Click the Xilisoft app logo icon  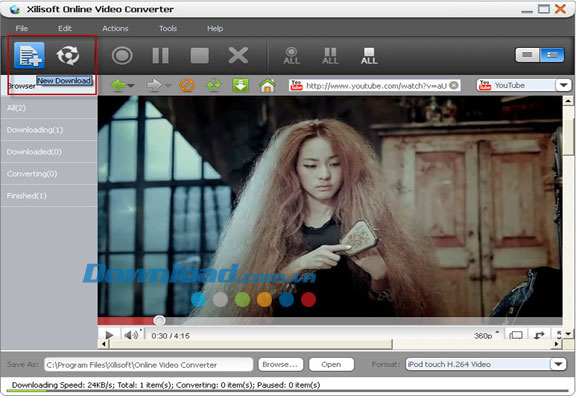coord(15,9)
